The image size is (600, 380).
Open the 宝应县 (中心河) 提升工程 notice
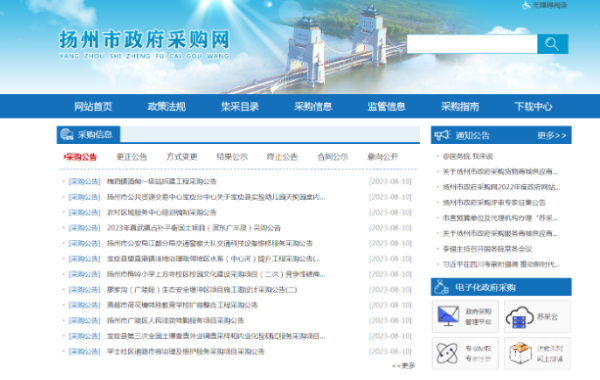pos(214,259)
